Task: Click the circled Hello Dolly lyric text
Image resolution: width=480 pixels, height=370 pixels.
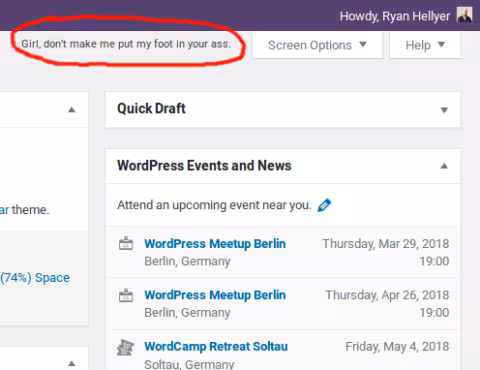Action: click(x=126, y=44)
